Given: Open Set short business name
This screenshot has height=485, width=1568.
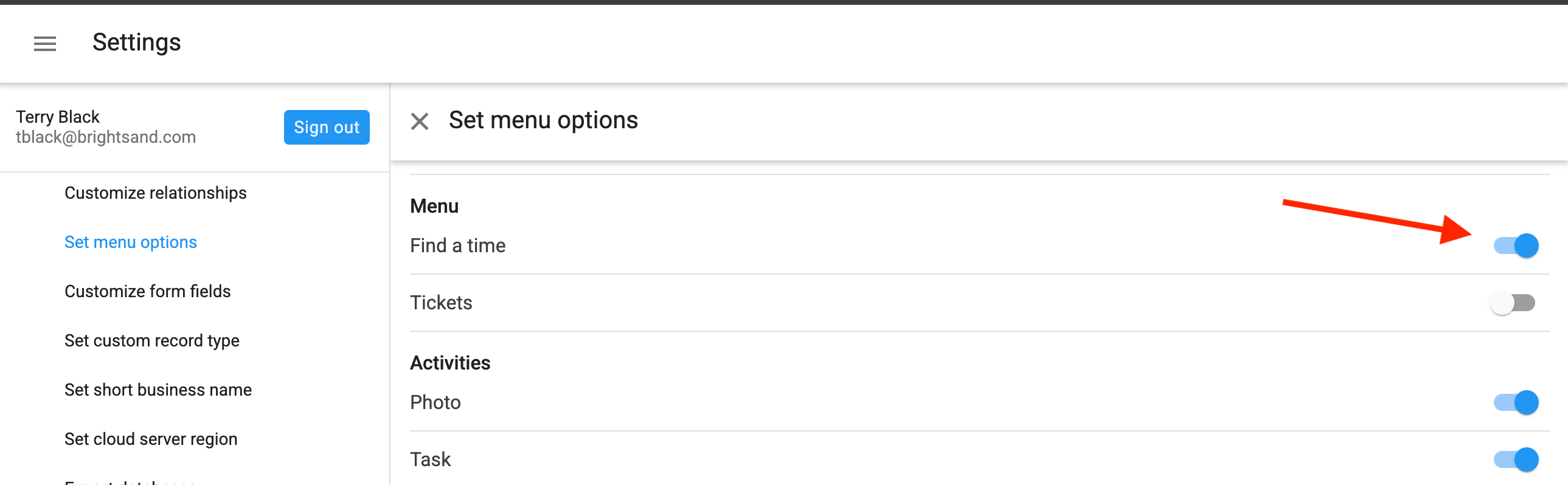Looking at the screenshot, I should [x=158, y=390].
